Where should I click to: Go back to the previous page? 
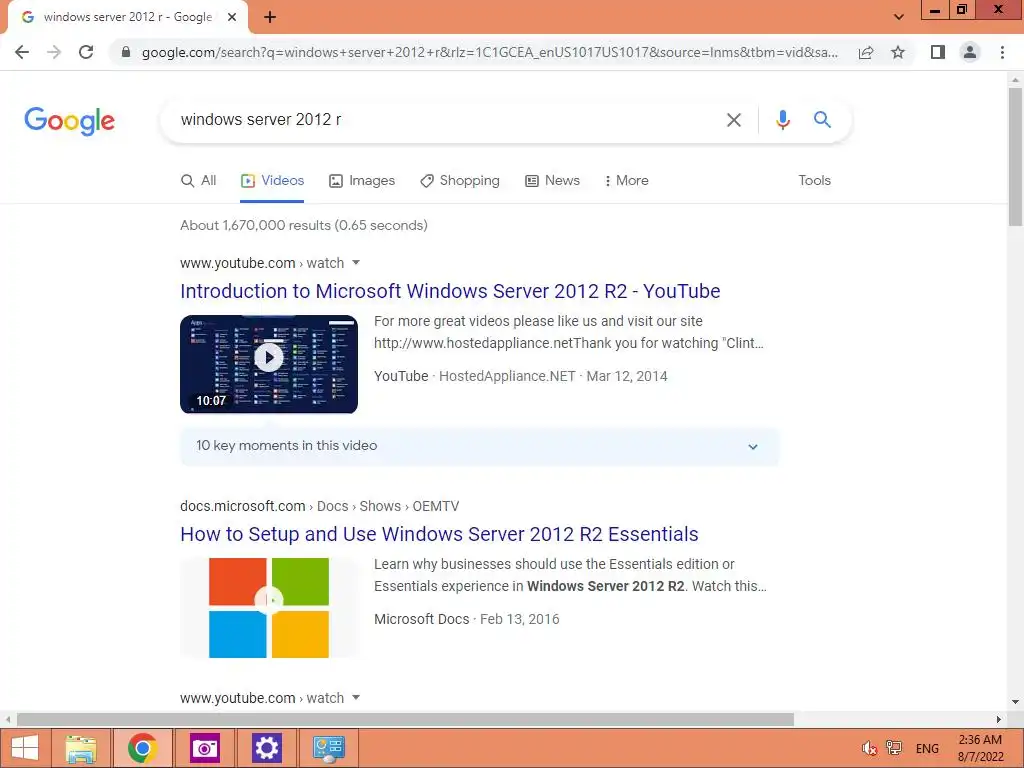click(x=22, y=52)
